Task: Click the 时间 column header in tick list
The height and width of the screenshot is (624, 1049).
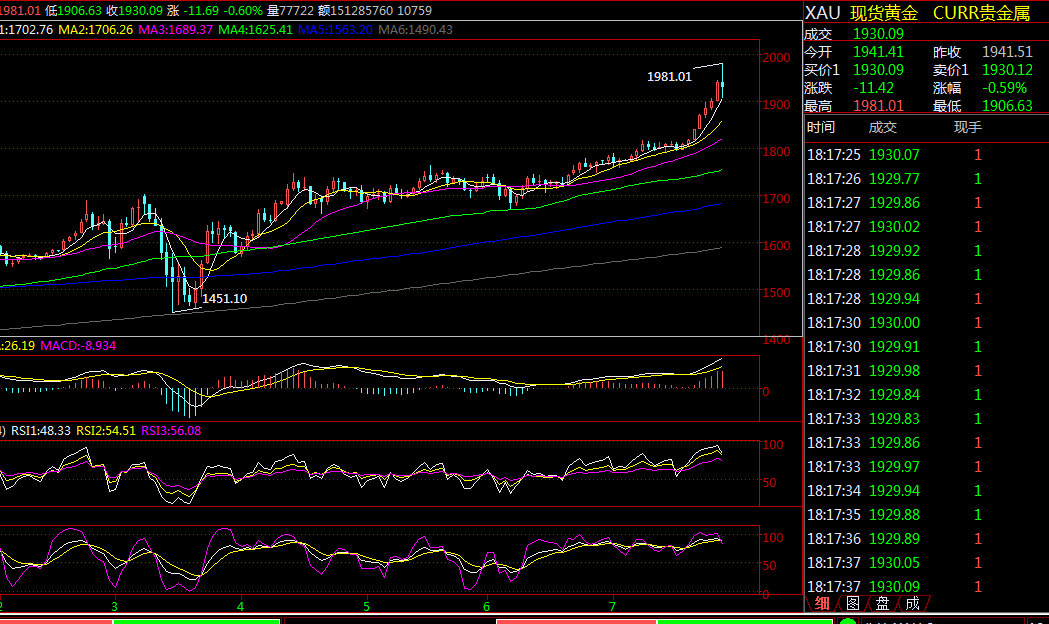Action: pos(821,127)
